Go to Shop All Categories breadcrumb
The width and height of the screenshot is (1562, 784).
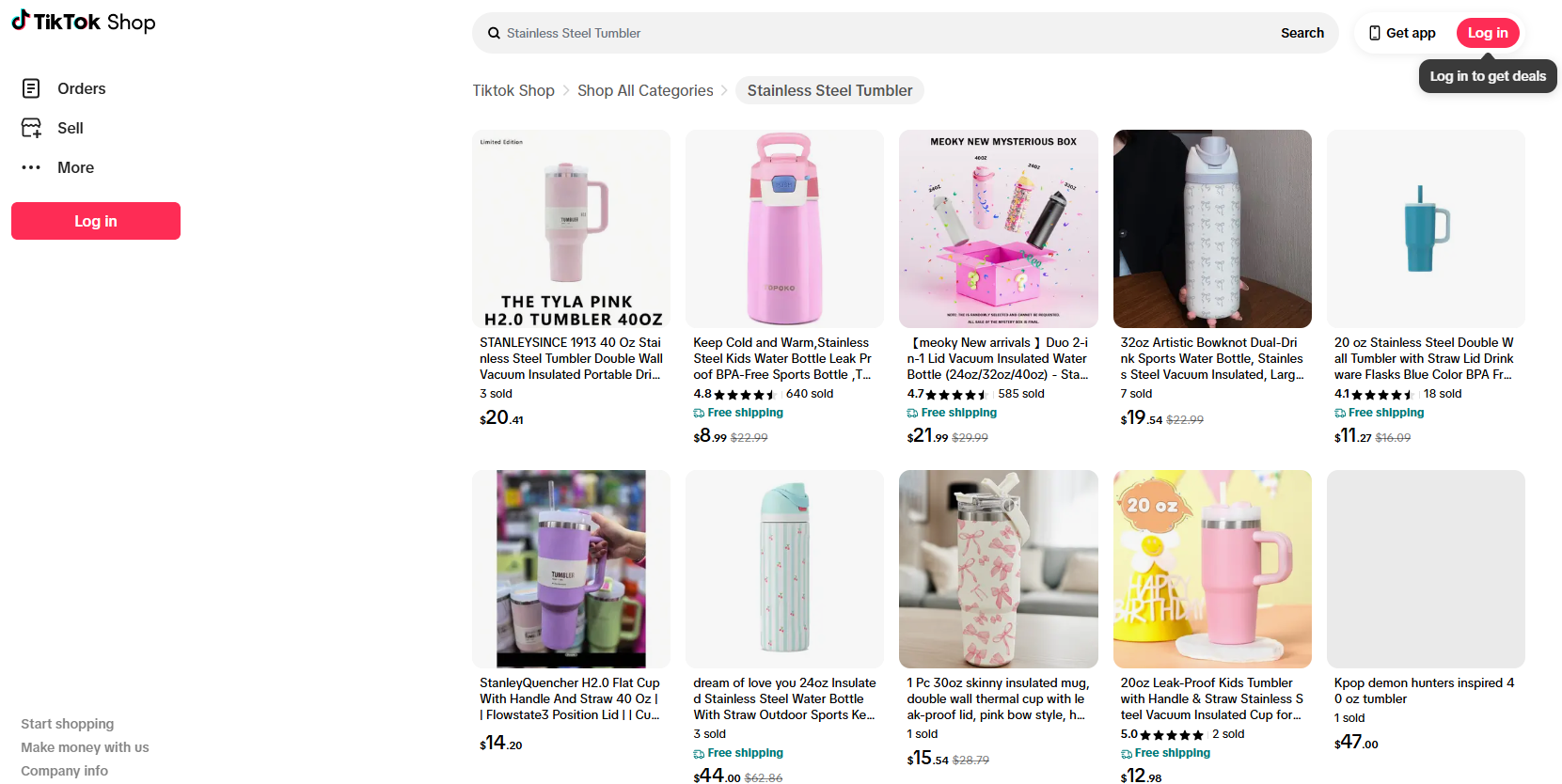tap(645, 90)
